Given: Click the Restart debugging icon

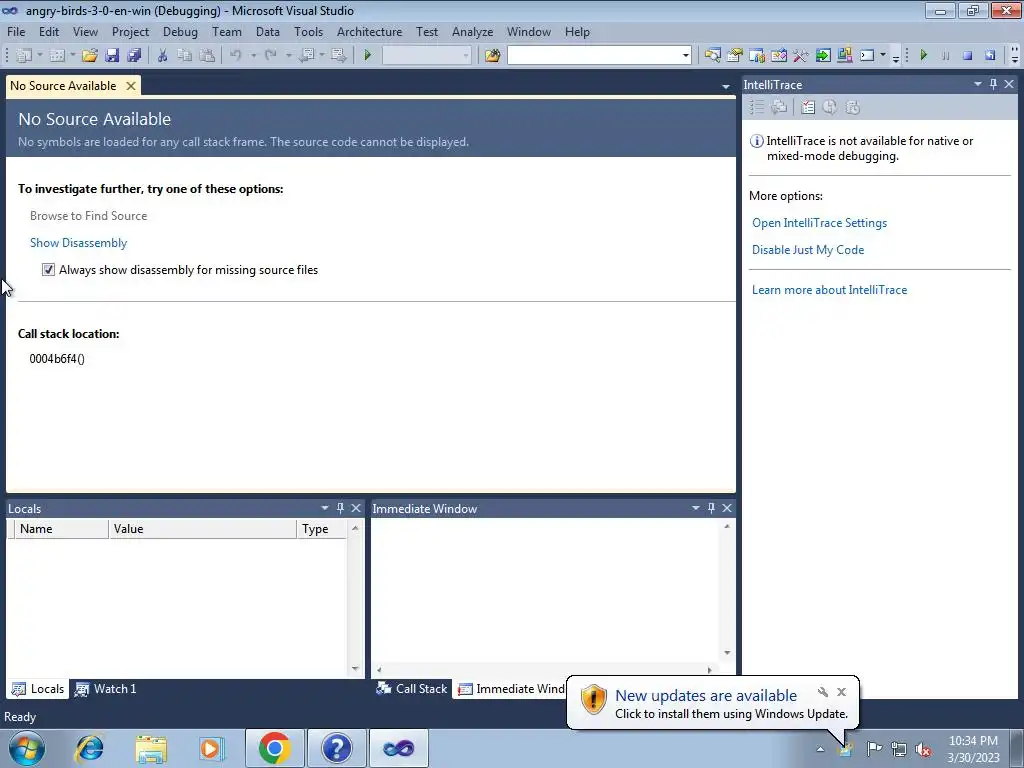Looking at the screenshot, I should coord(990,56).
